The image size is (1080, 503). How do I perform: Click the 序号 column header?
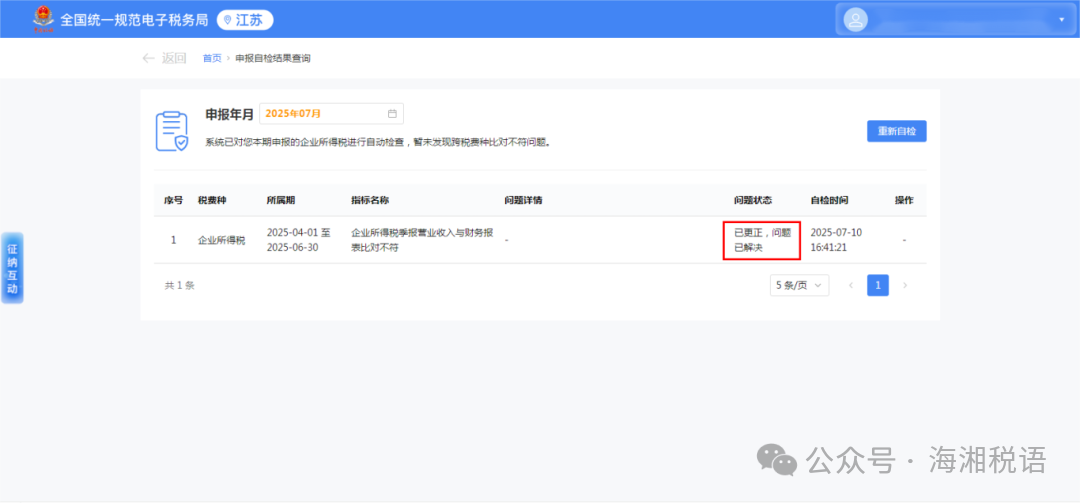click(174, 201)
